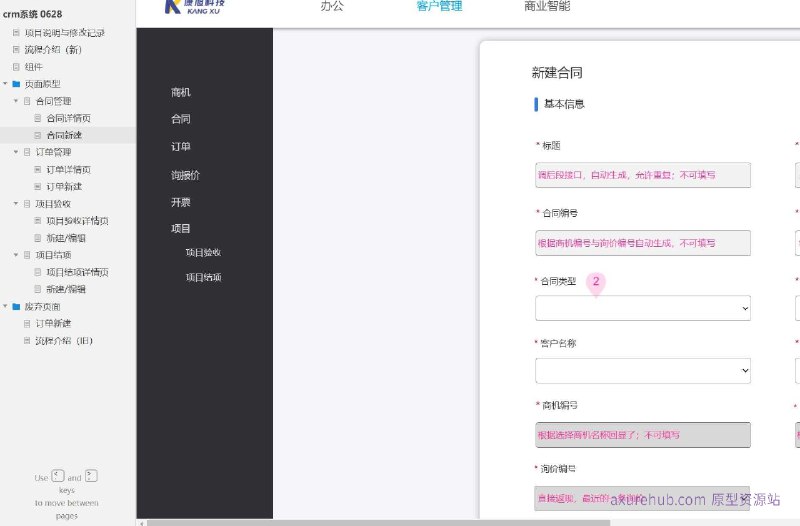Select 项目结项 in the page tree

[54, 255]
